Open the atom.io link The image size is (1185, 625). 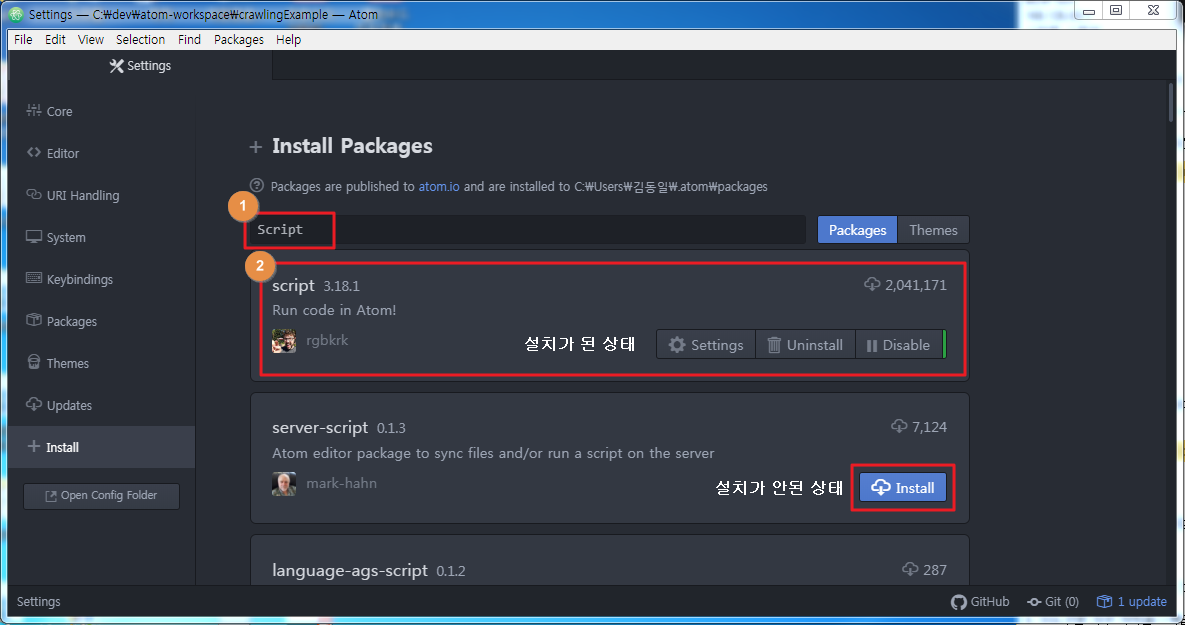pyautogui.click(x=439, y=187)
